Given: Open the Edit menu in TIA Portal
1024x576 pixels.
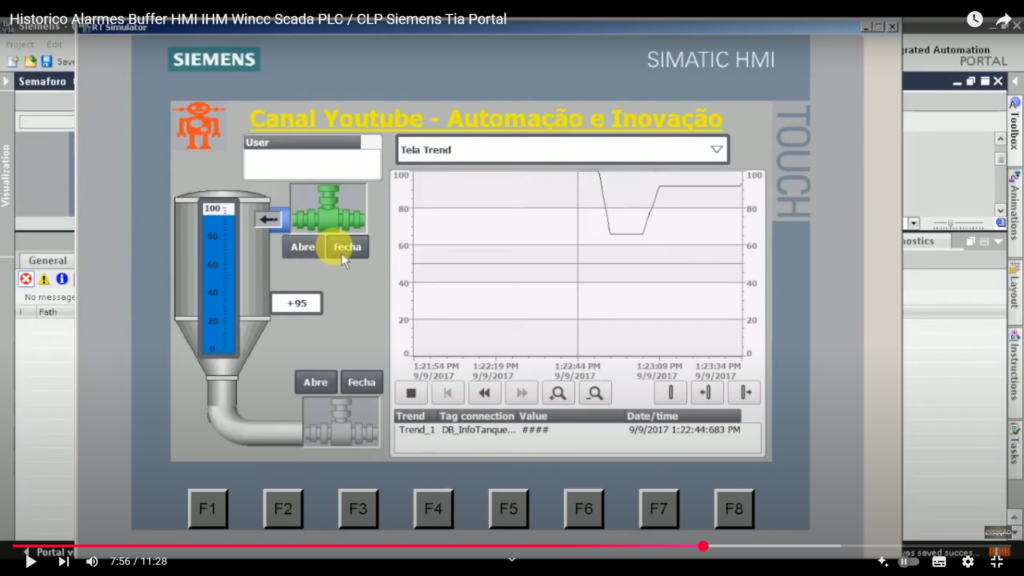Looking at the screenshot, I should (x=54, y=44).
